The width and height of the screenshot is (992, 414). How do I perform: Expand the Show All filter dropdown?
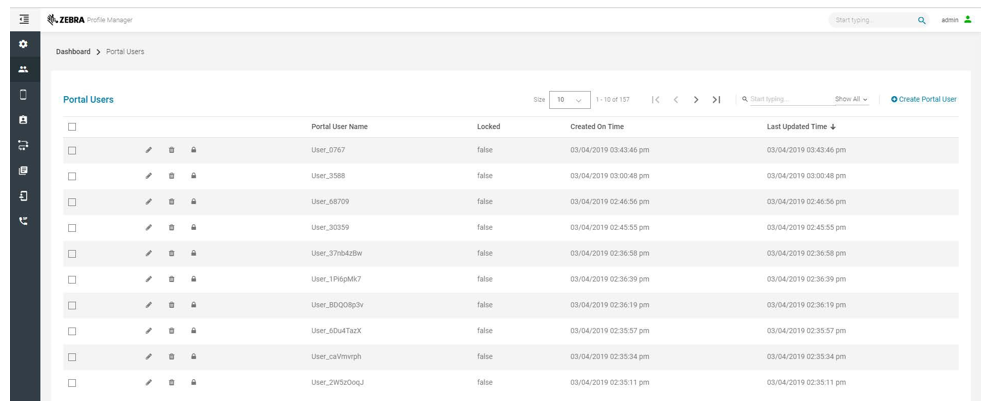click(851, 100)
